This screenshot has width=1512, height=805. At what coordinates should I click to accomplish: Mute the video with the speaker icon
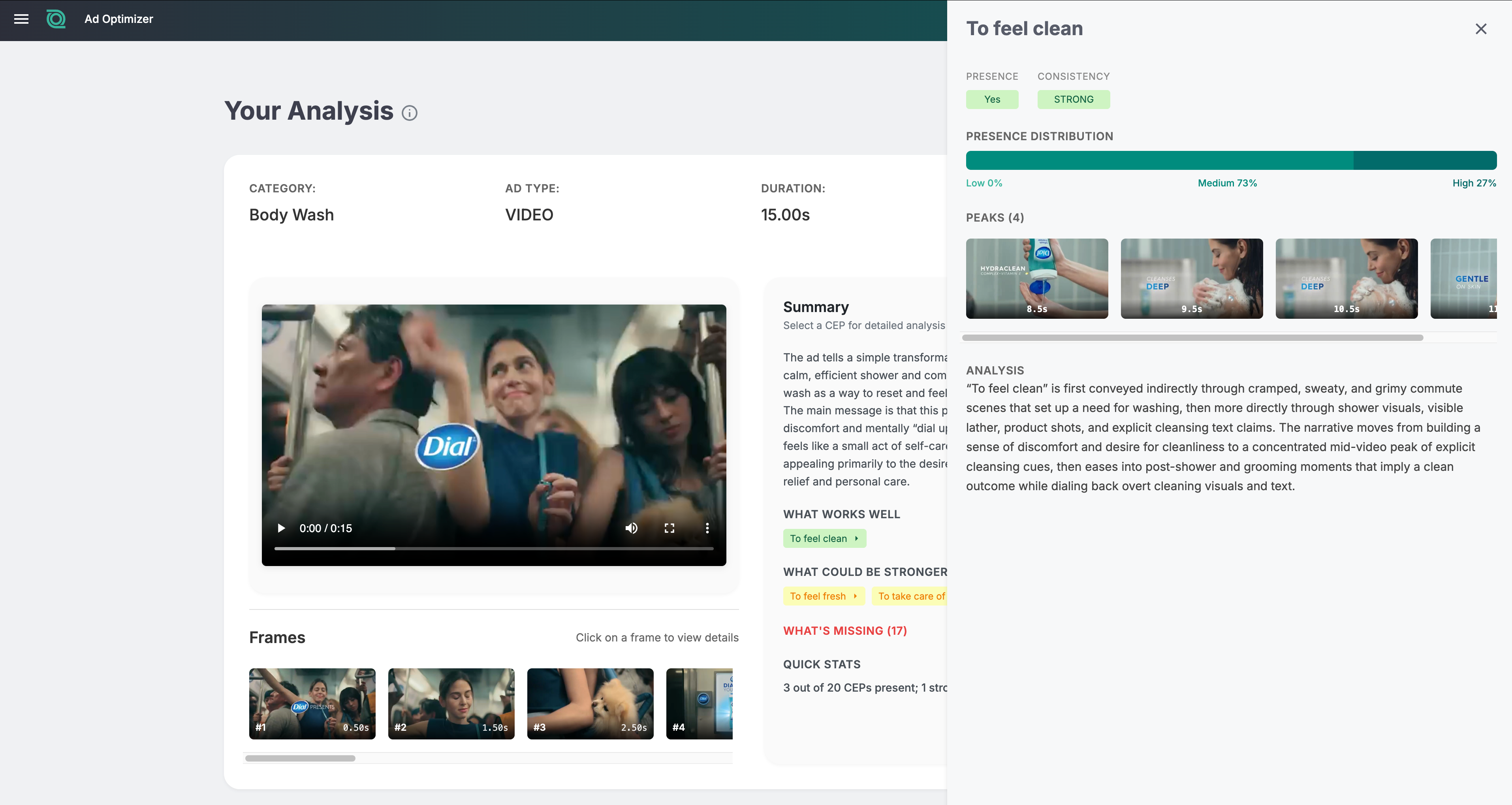(x=631, y=528)
